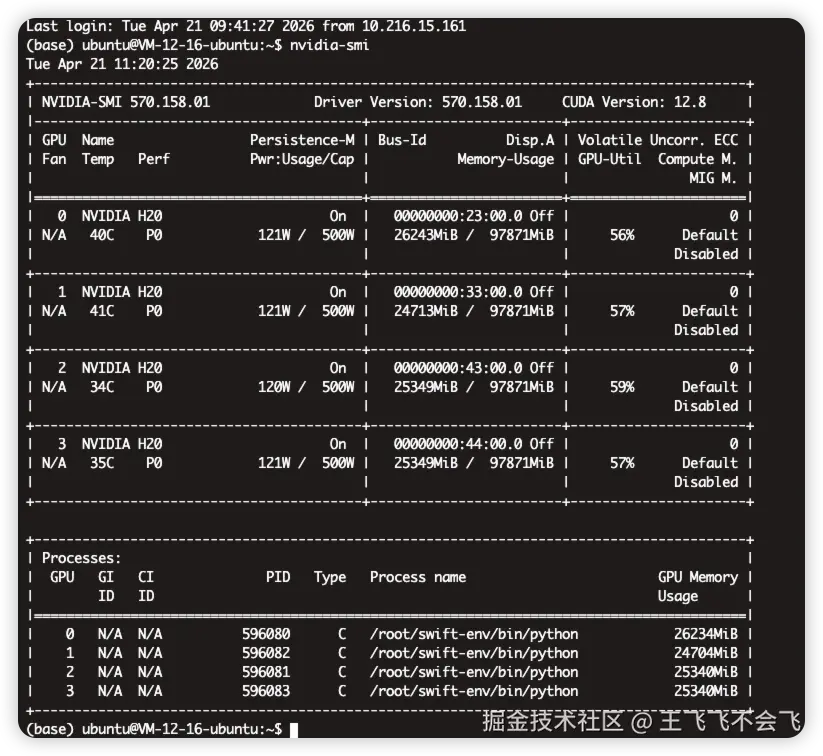Click the shell prompt cursor at bottom
The width and height of the screenshot is (823, 756).
[x=294, y=730]
